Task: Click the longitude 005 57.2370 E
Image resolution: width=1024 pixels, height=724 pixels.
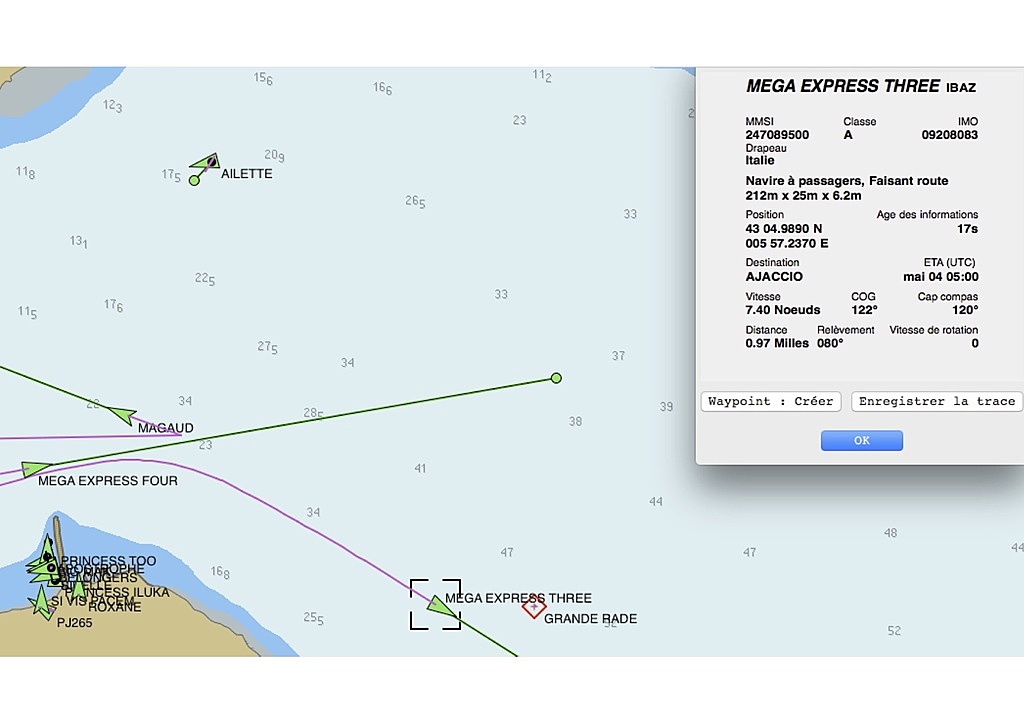Action: [787, 244]
